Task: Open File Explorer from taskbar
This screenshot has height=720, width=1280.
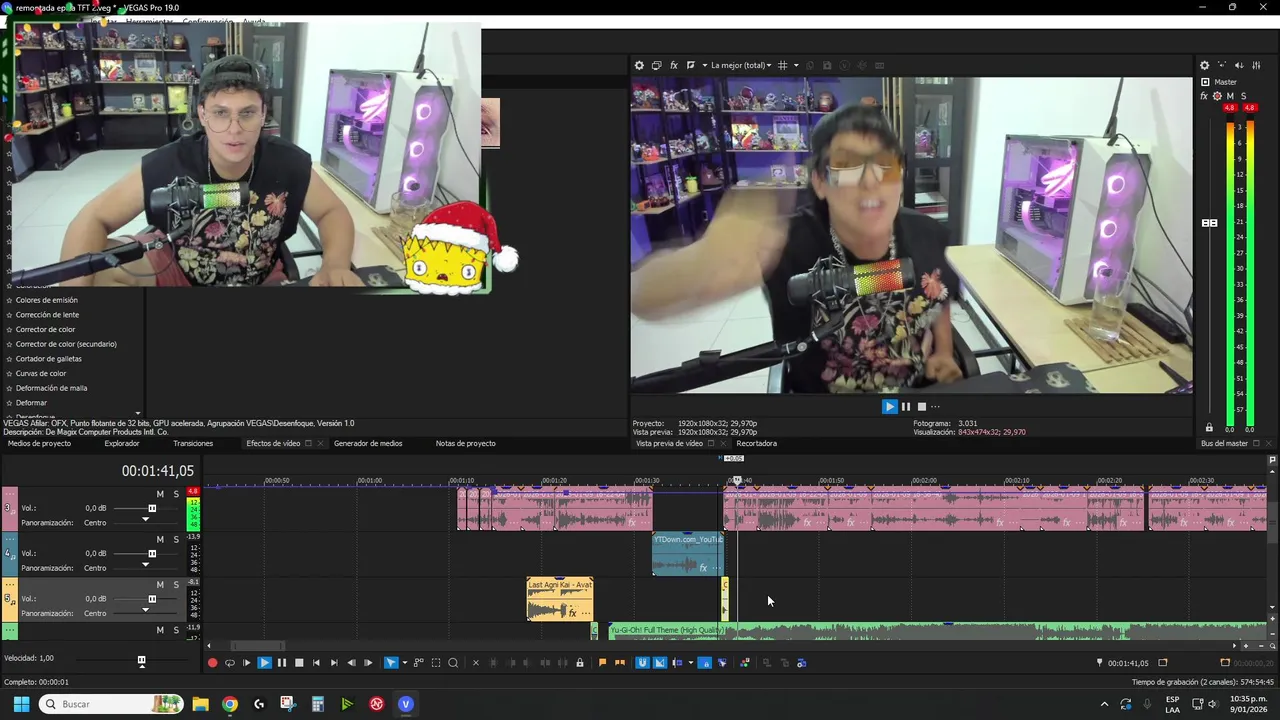Action: coord(200,704)
